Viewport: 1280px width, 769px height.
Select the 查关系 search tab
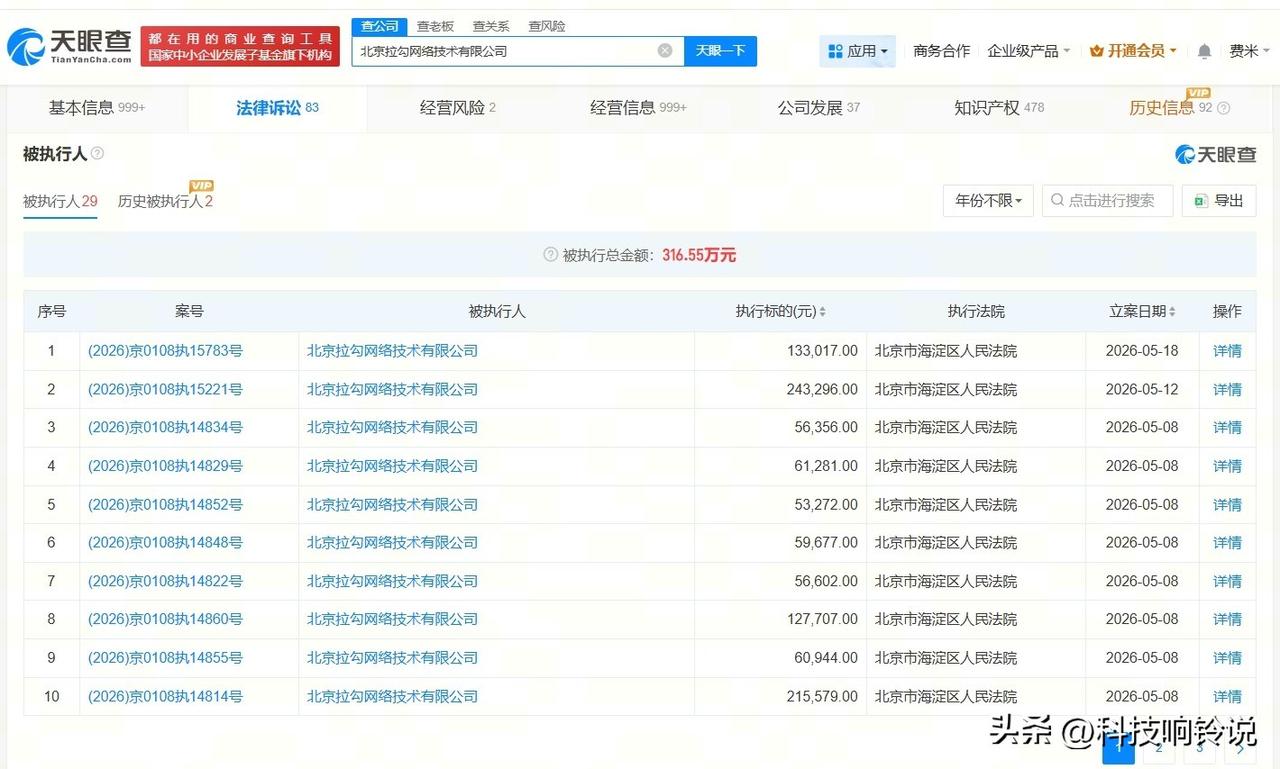pyautogui.click(x=491, y=26)
